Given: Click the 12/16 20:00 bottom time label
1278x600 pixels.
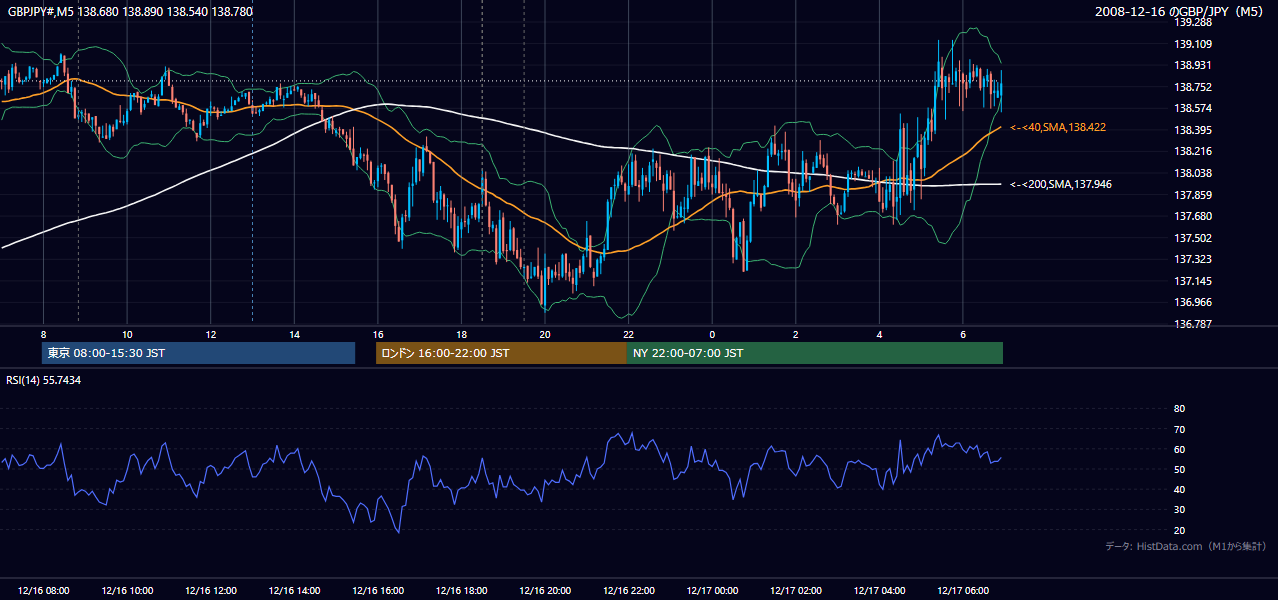Looking at the screenshot, I should 545,591.
